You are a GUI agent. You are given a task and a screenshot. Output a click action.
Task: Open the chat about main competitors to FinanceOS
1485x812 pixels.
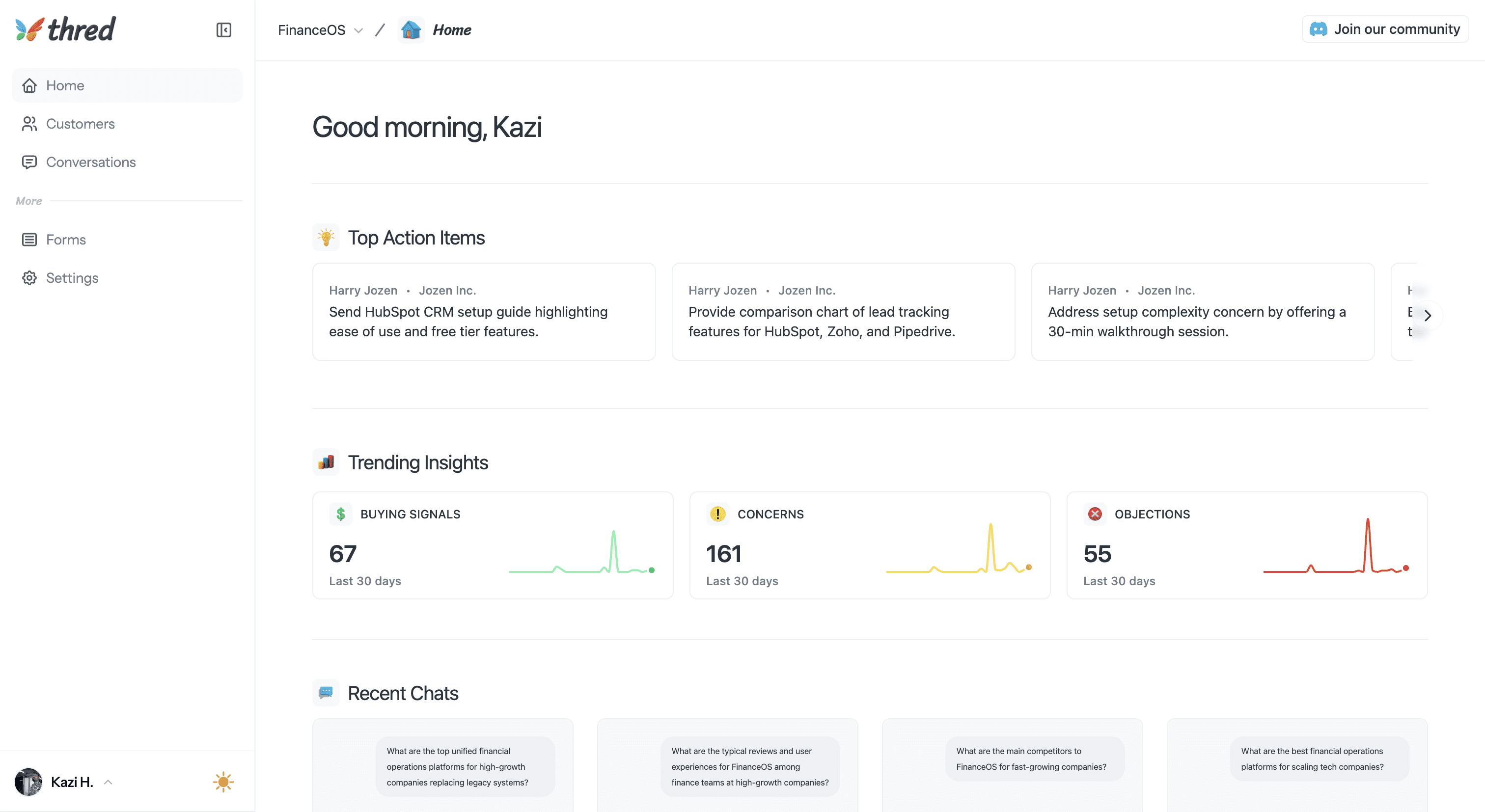pyautogui.click(x=1031, y=758)
